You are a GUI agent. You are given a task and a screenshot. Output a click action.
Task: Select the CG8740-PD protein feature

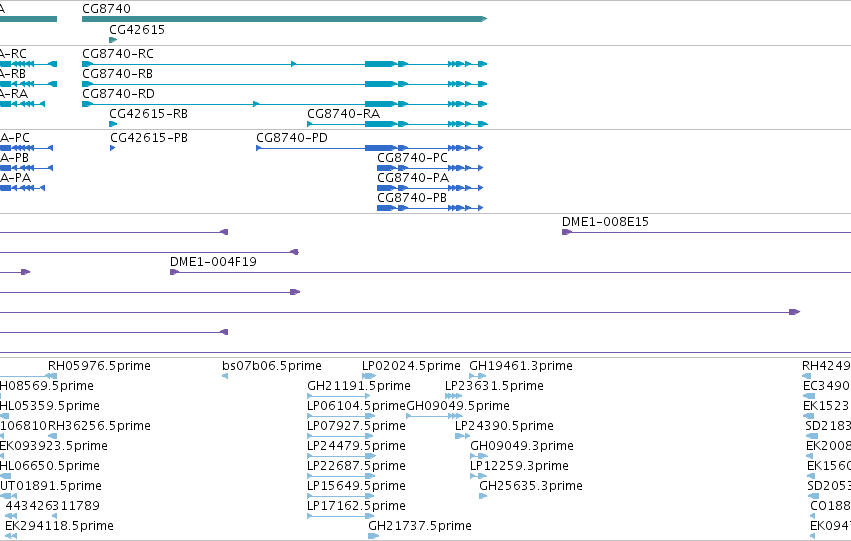pos(370,148)
